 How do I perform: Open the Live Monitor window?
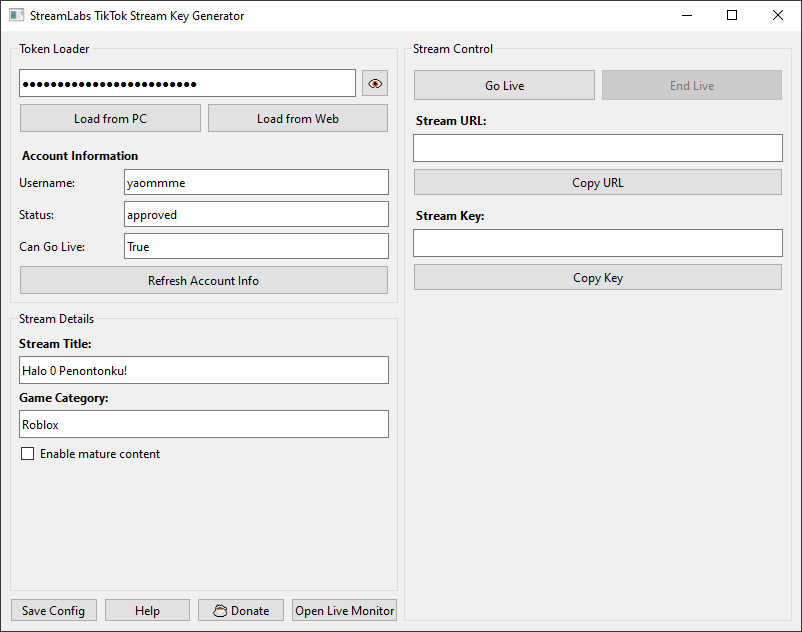(344, 610)
